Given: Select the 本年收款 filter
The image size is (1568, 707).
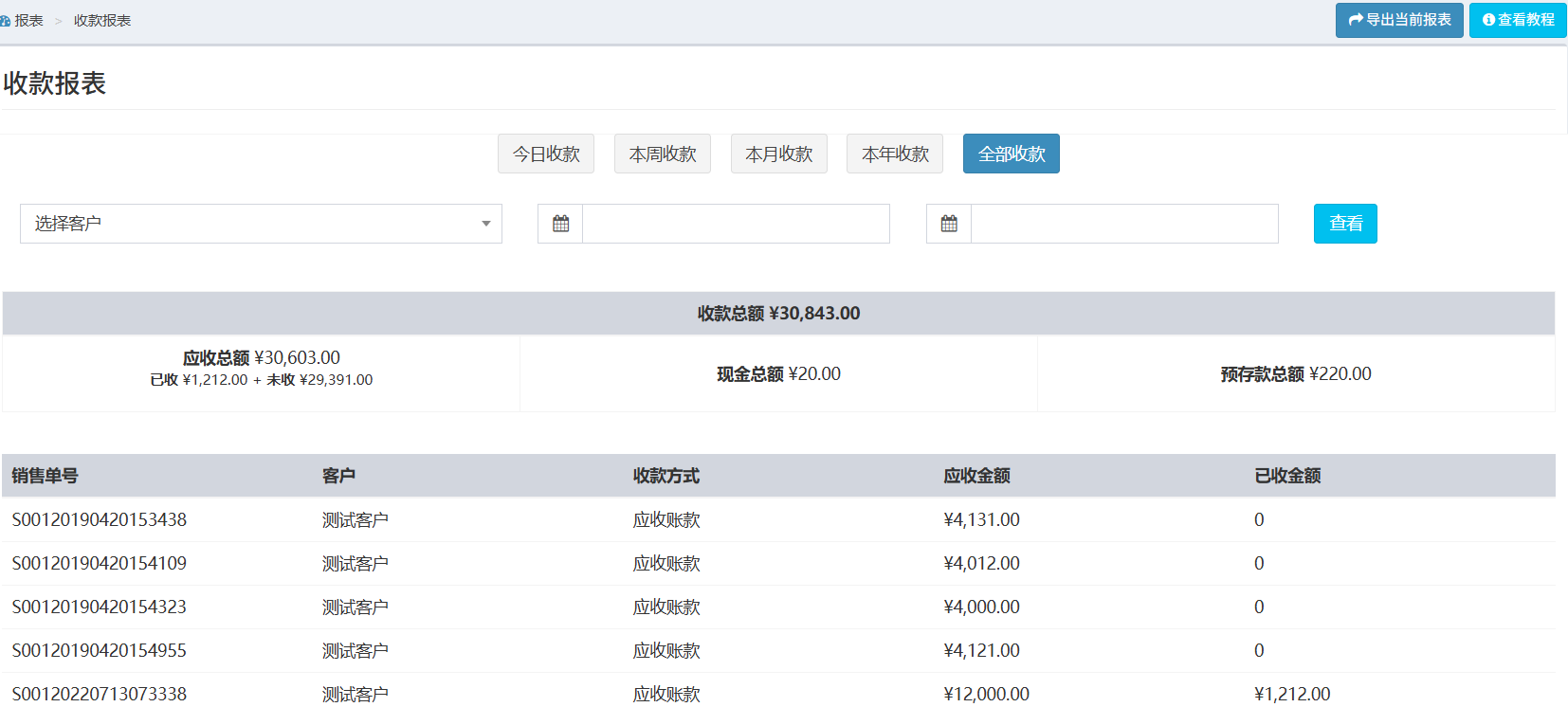Looking at the screenshot, I should pos(895,154).
